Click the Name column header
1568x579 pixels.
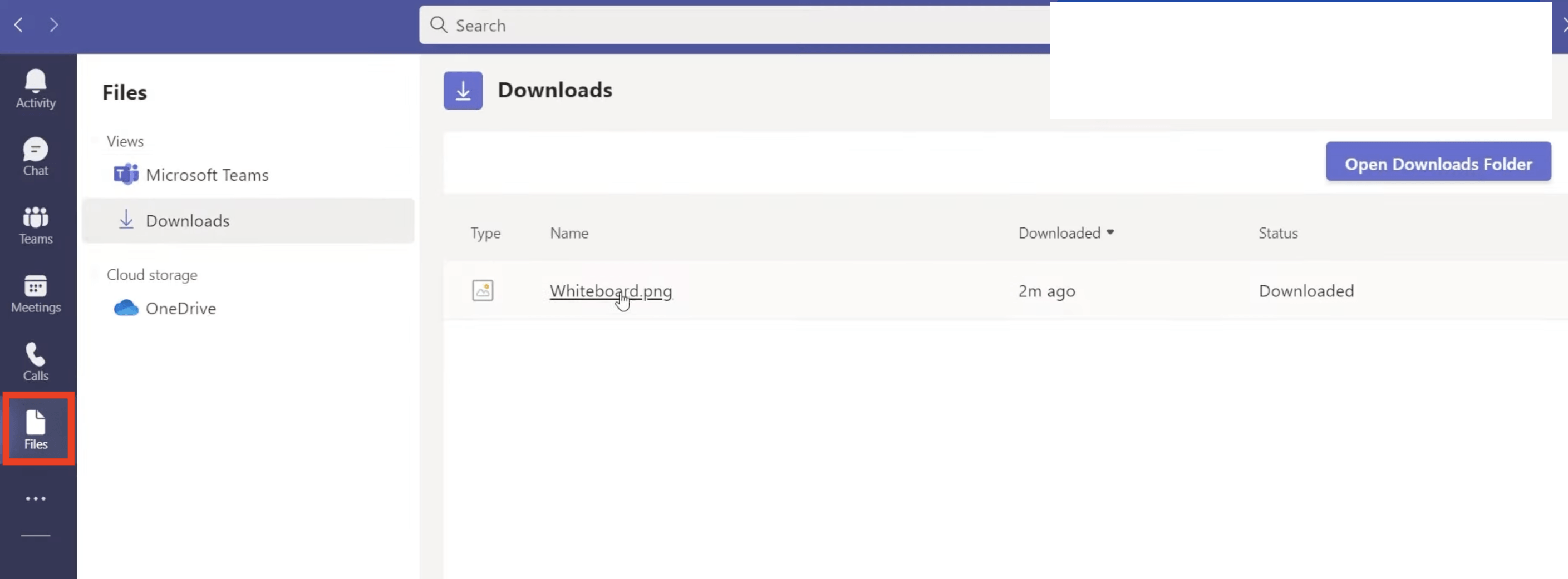(569, 234)
